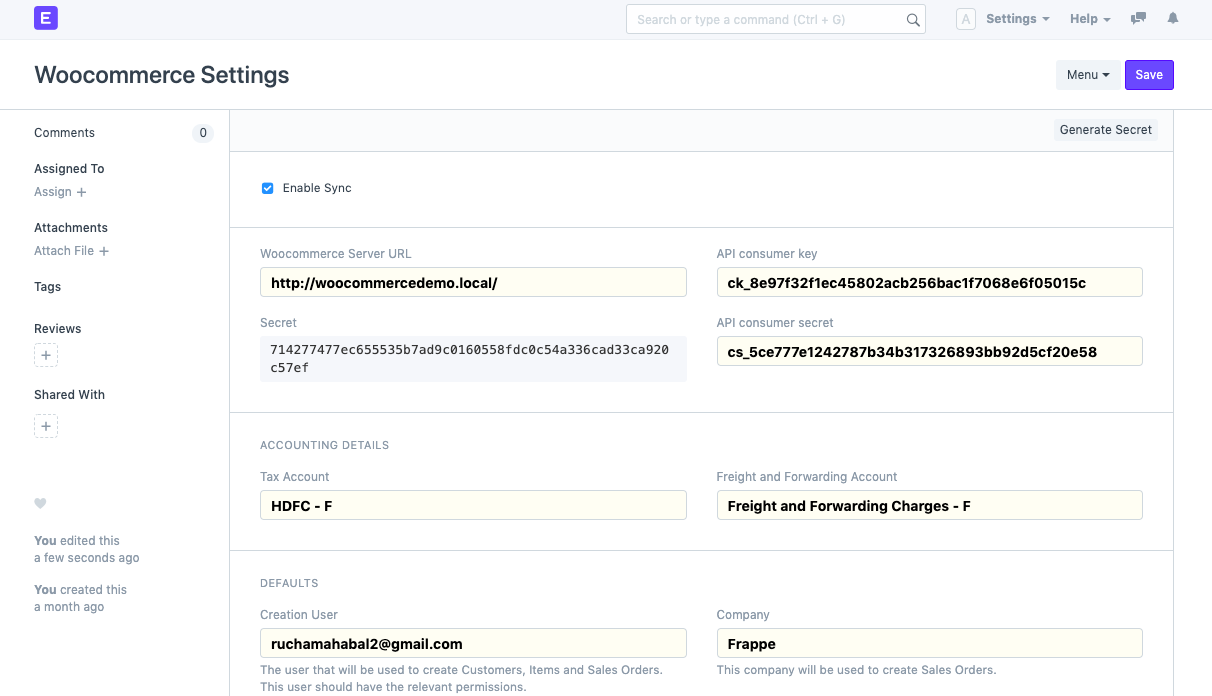Click the heart icon to like this document

[x=40, y=503]
